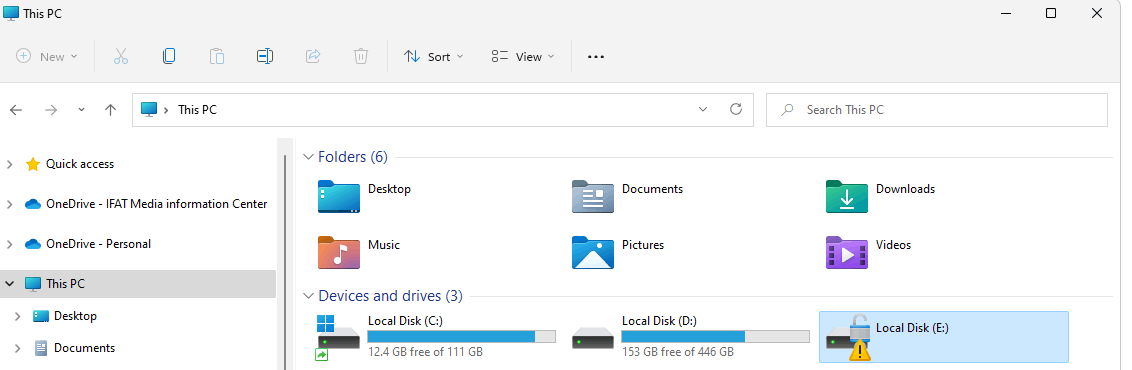Click the 12.4 GB free of 111 GB text

(425, 352)
